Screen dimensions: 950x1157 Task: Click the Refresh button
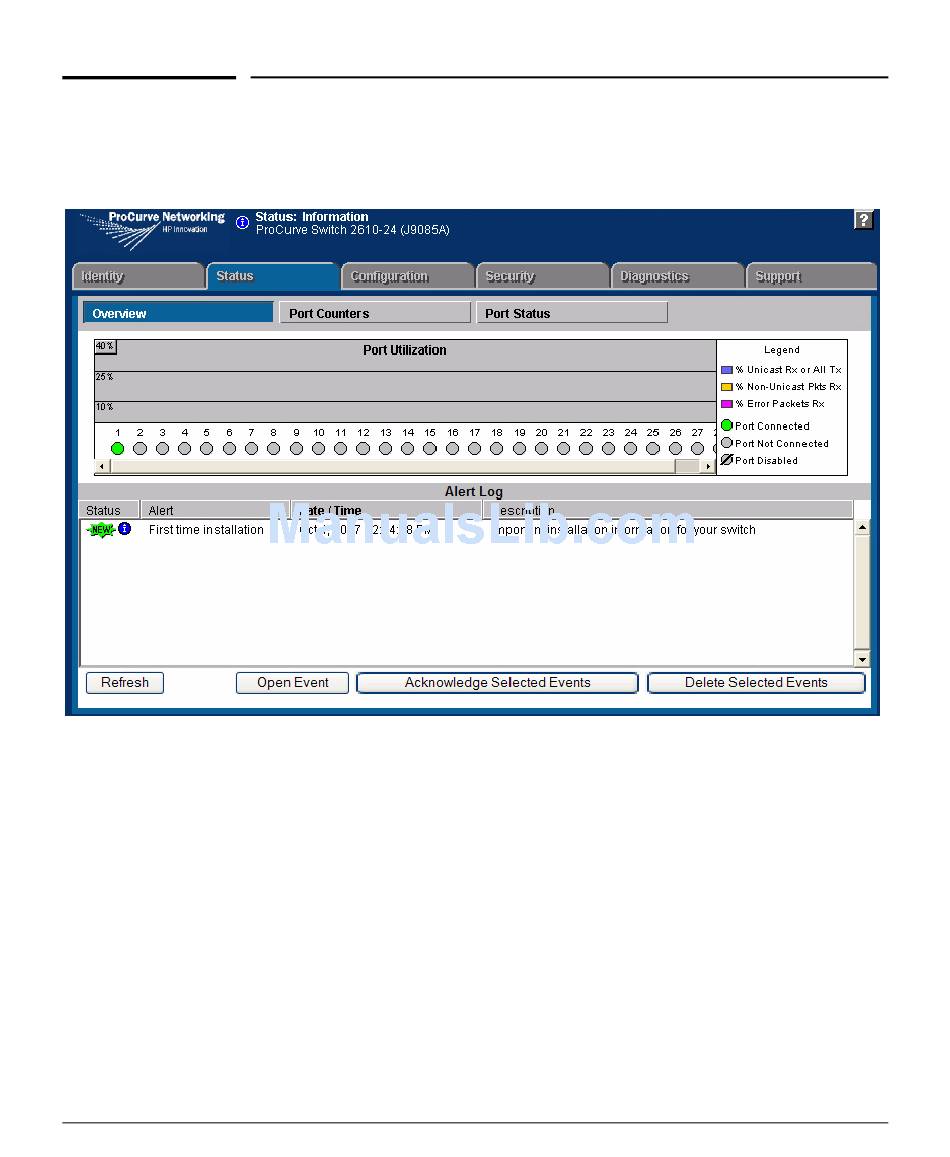(x=125, y=683)
